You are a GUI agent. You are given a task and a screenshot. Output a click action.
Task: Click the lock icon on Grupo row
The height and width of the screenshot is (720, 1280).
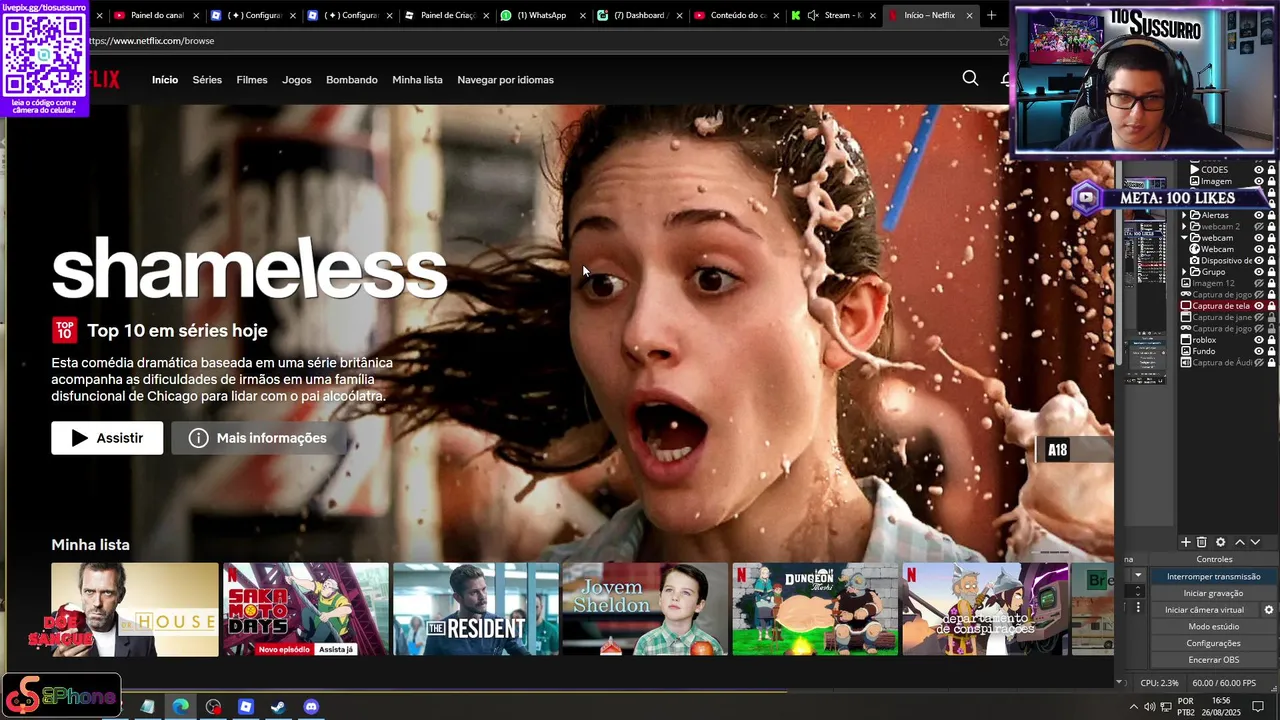(1271, 272)
